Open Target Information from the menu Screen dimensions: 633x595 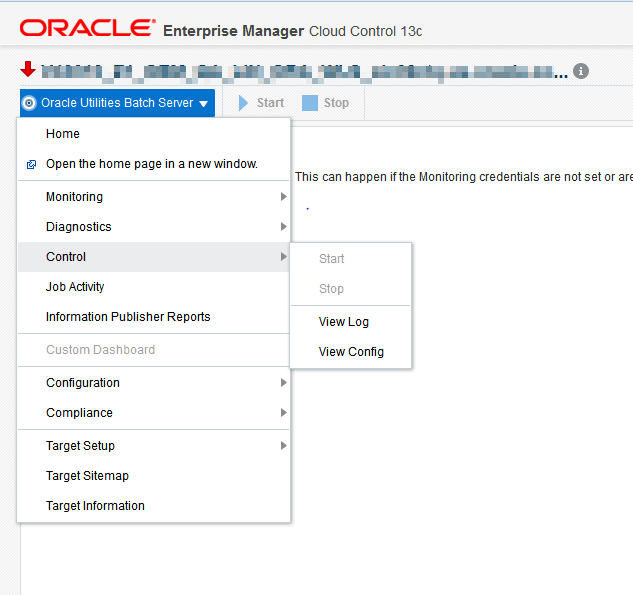point(153,505)
